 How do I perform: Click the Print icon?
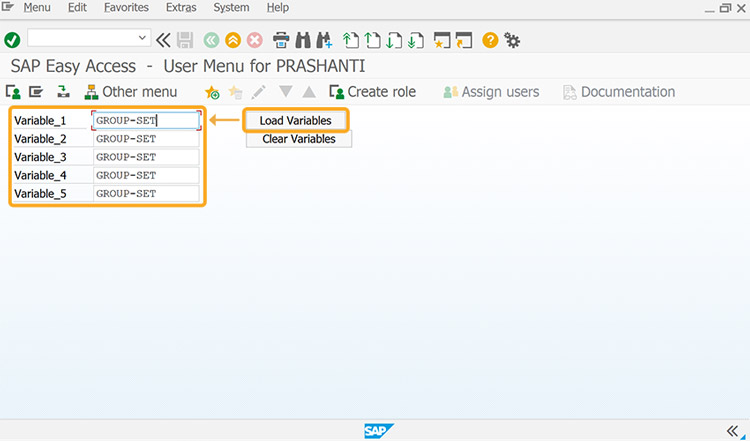281,40
